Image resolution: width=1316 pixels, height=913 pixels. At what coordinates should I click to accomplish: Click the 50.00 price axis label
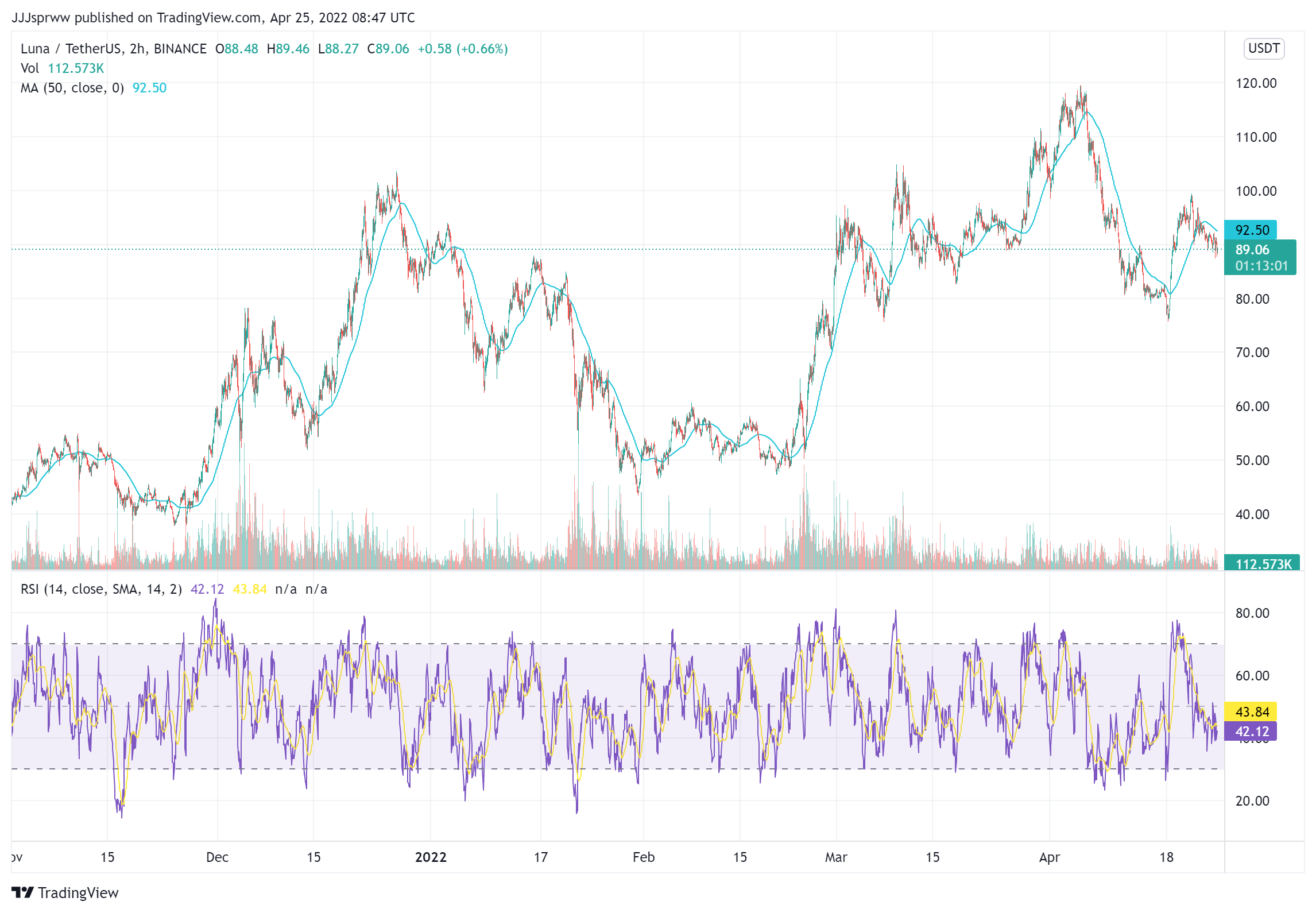(1252, 461)
